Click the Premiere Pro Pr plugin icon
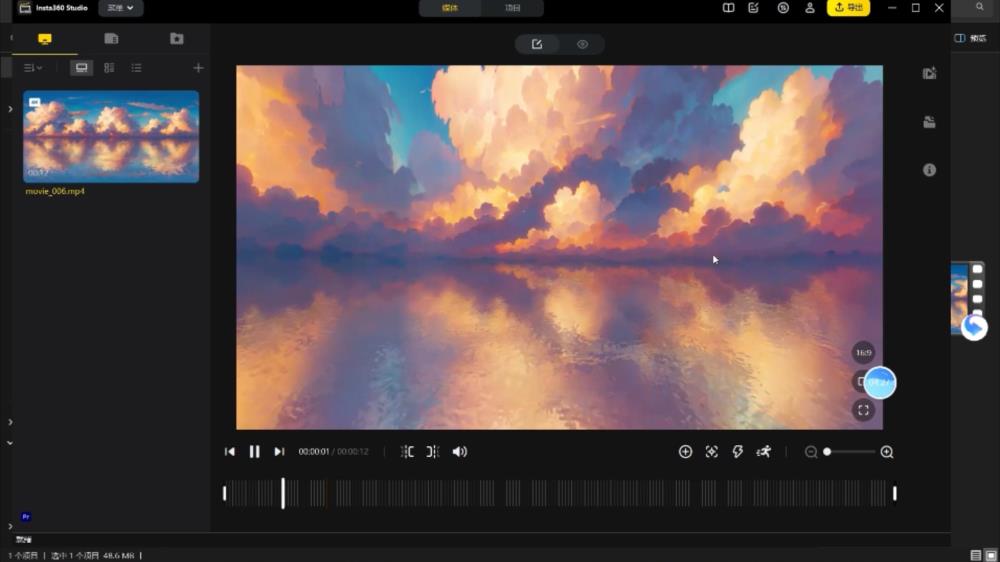 coord(26,517)
